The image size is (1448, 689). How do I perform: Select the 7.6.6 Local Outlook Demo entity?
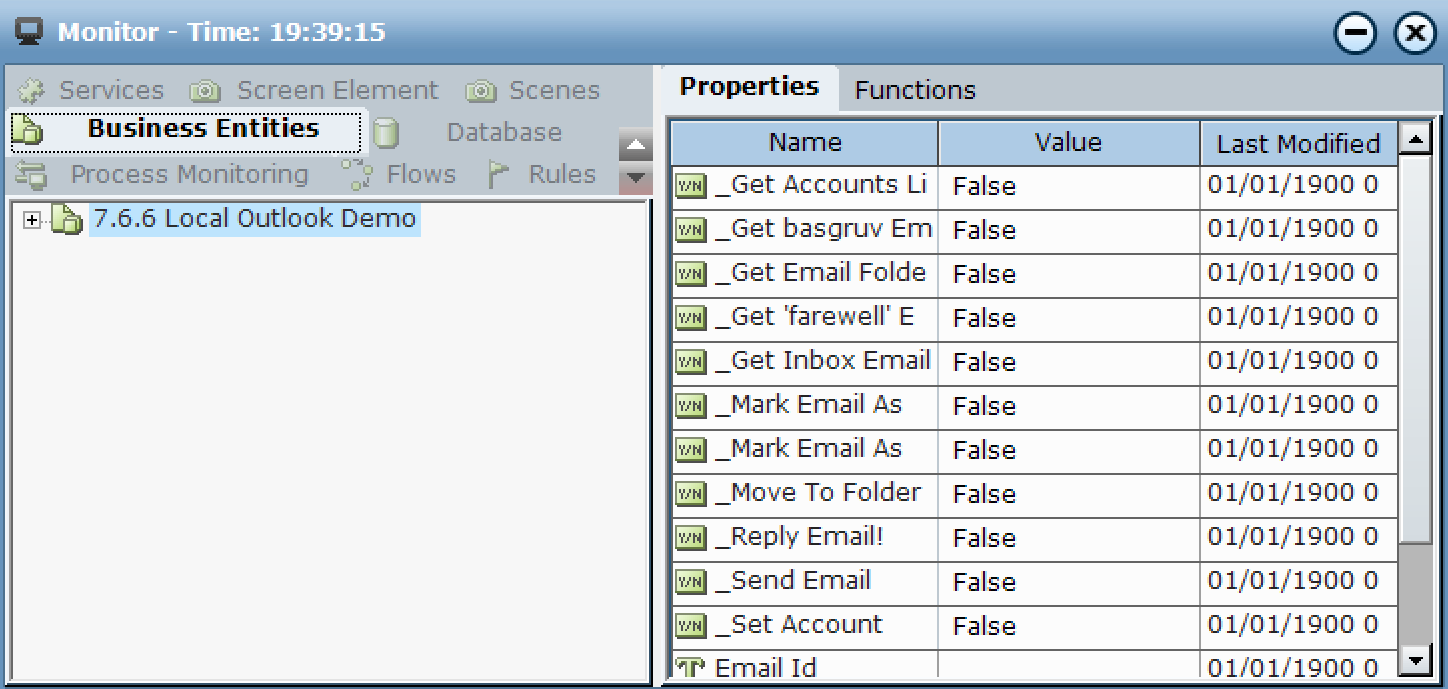pos(254,218)
